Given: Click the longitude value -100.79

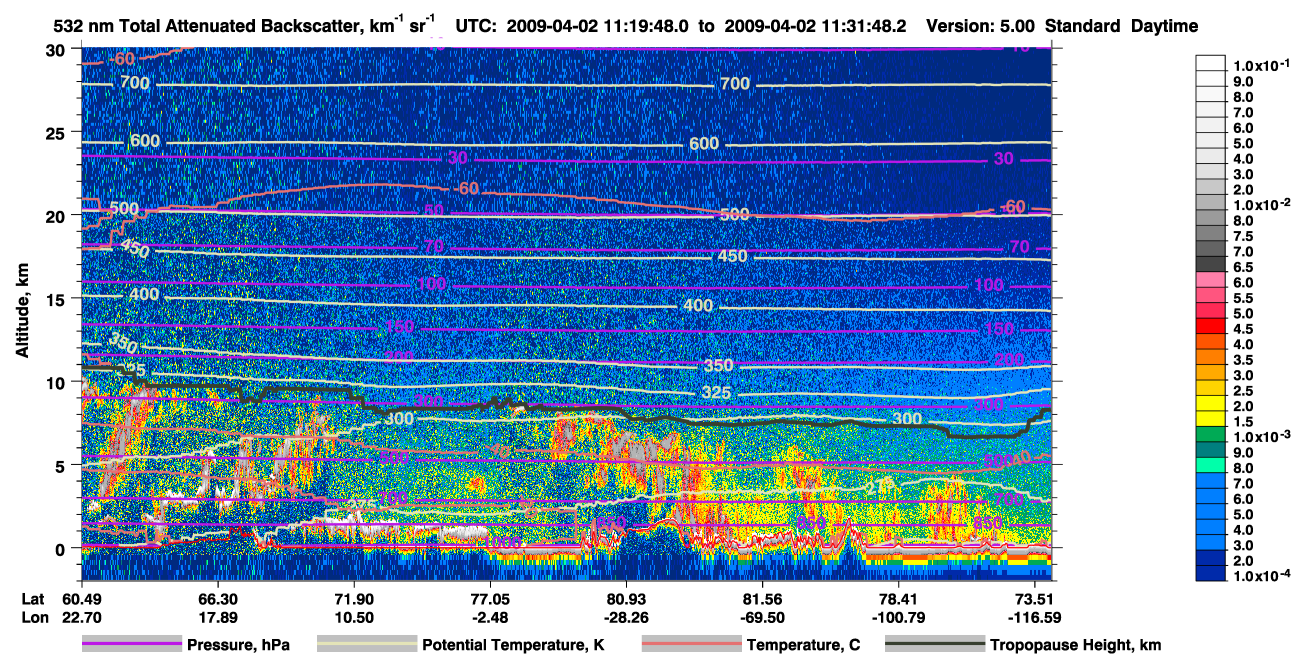Looking at the screenshot, I should [x=899, y=617].
